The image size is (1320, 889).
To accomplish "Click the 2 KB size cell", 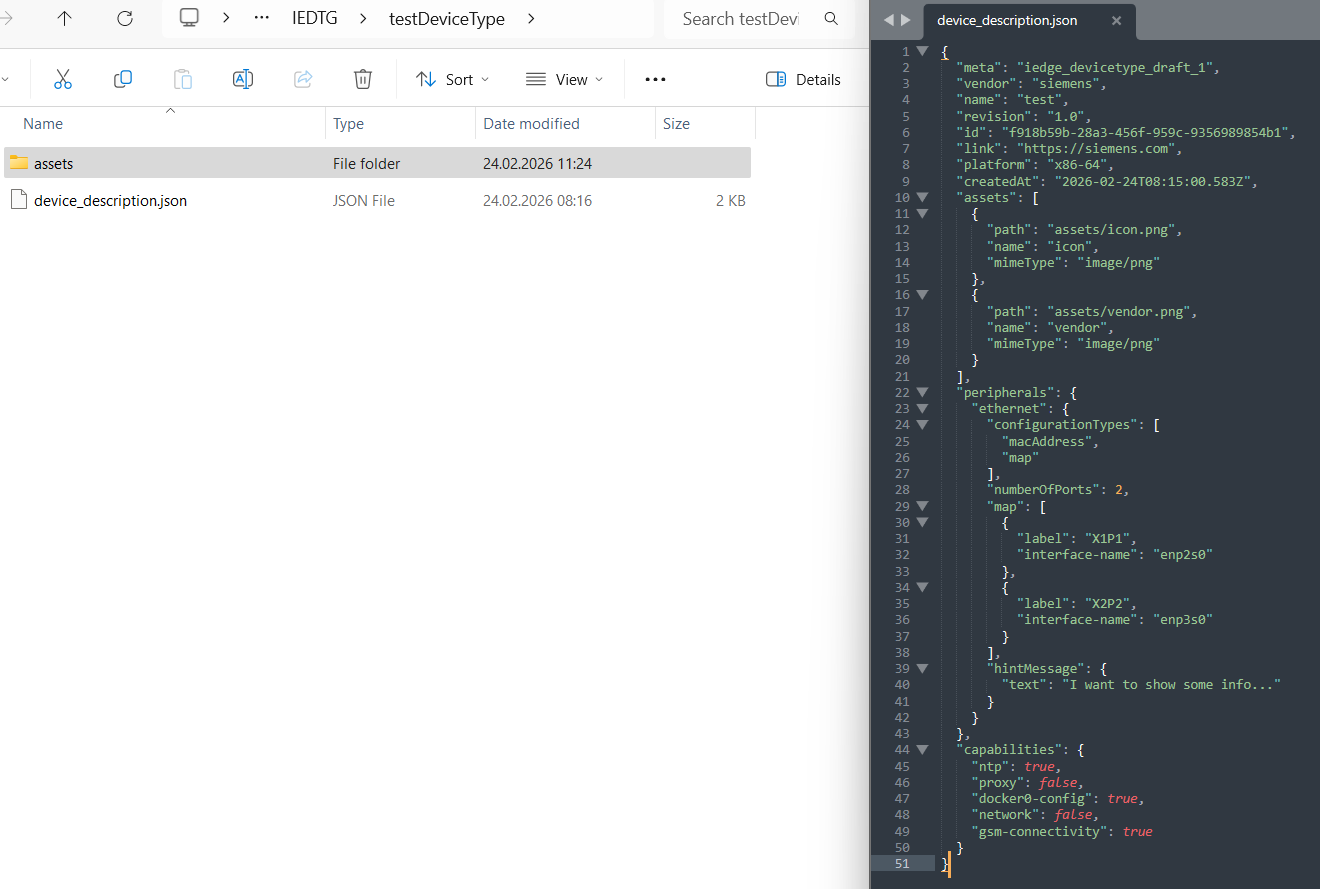I will pyautogui.click(x=730, y=200).
